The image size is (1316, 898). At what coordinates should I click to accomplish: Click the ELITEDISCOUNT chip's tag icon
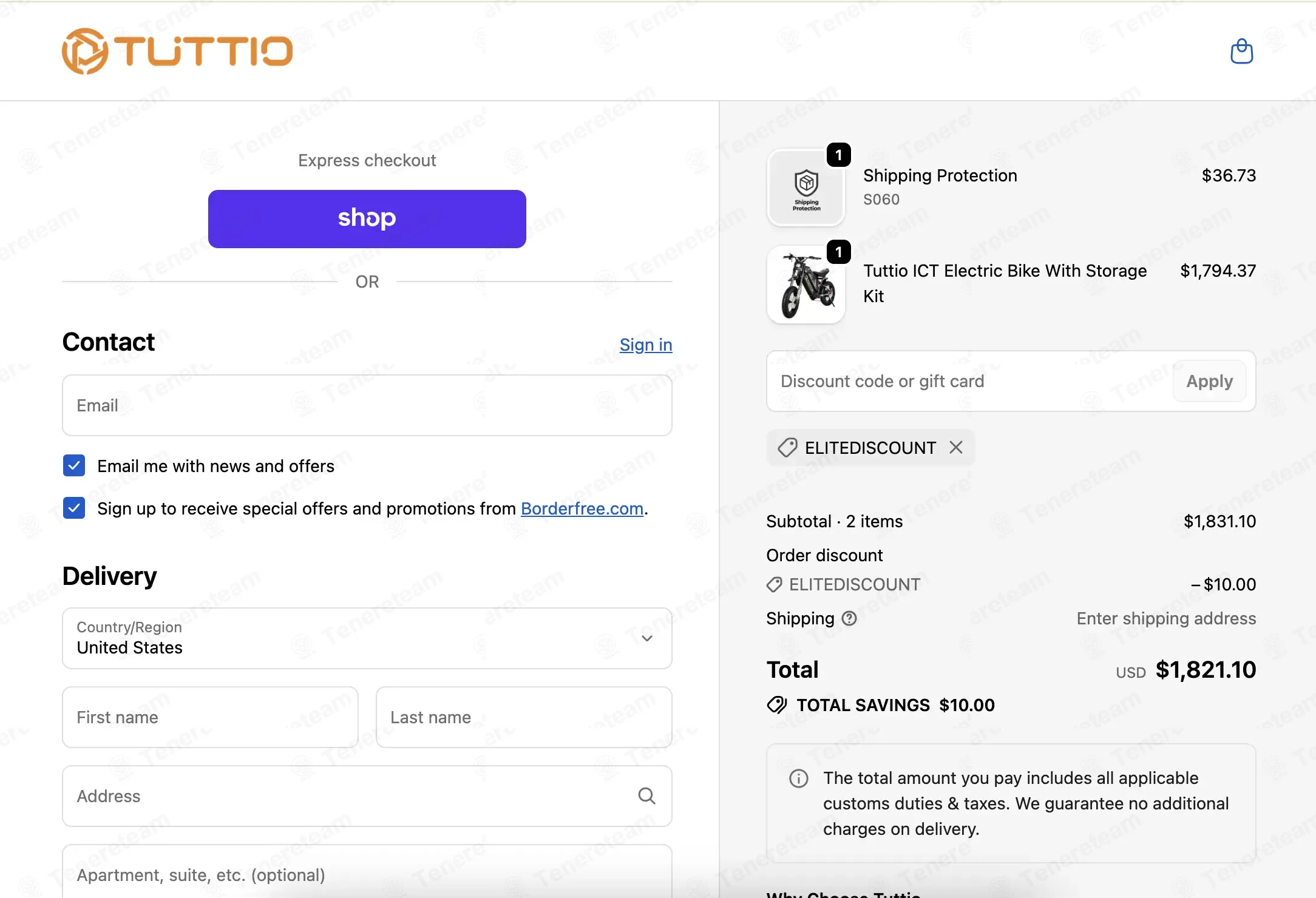click(787, 448)
